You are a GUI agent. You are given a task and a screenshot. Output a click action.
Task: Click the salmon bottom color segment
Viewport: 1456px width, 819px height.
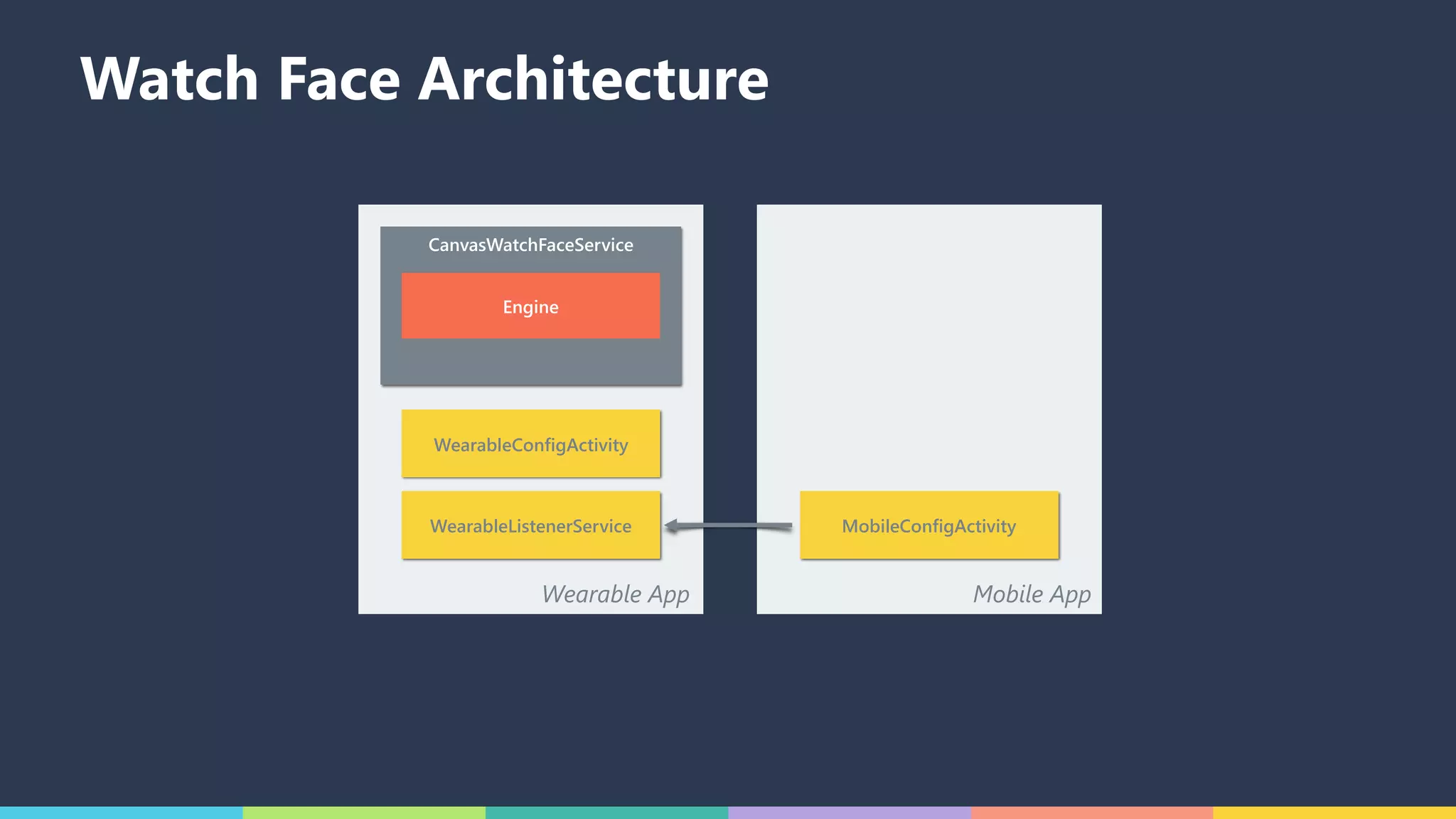click(x=1092, y=813)
